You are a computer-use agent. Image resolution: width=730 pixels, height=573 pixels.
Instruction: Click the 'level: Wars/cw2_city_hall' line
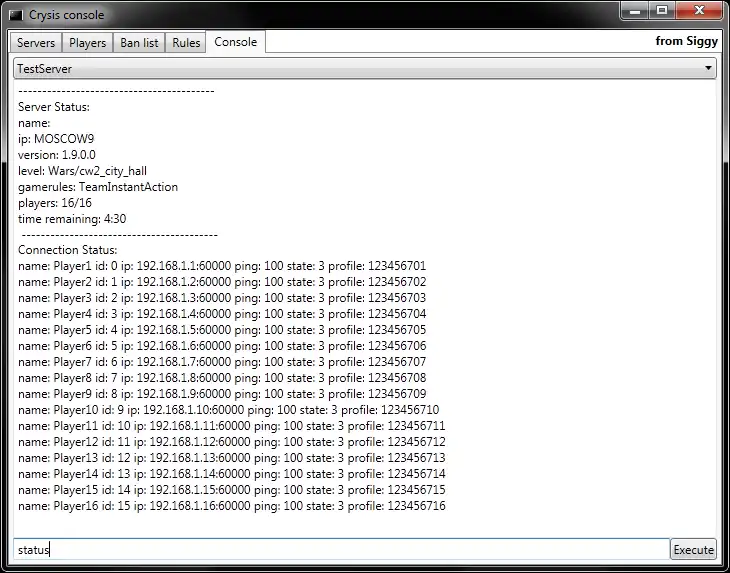pyautogui.click(x=82, y=171)
